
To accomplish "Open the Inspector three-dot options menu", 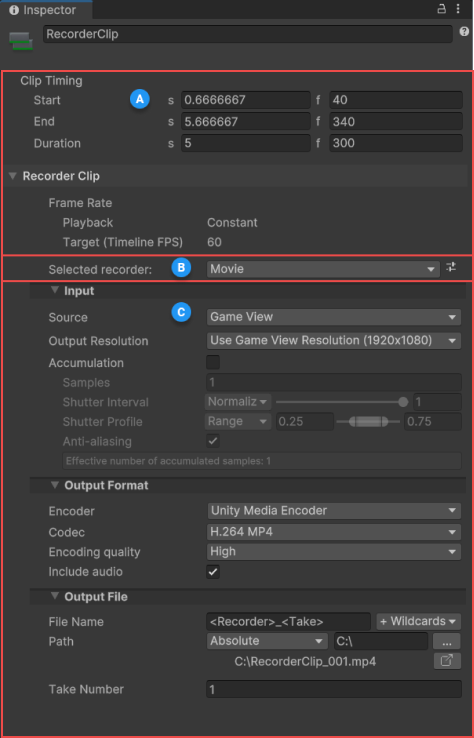I will [458, 9].
